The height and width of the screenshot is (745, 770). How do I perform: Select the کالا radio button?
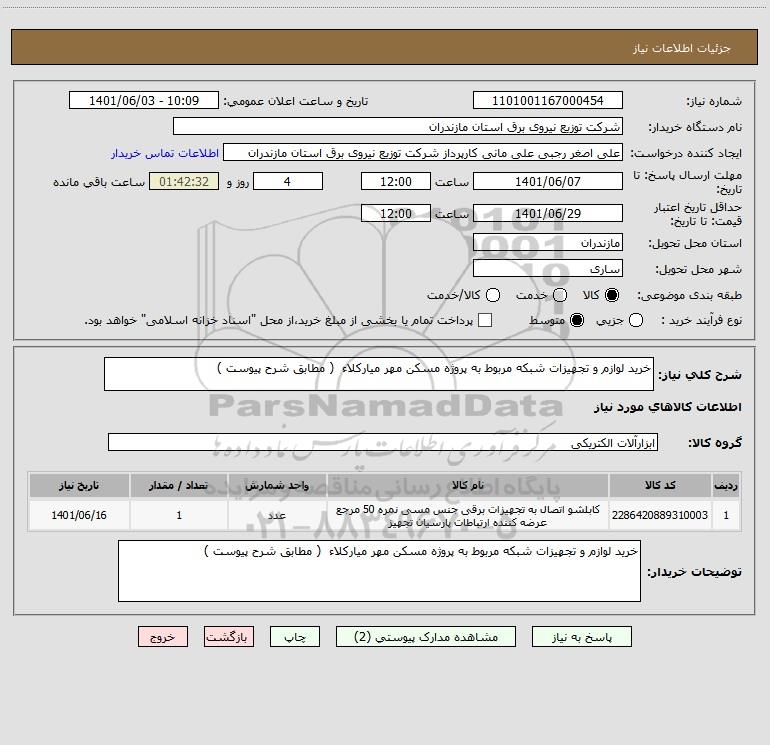coord(612,295)
